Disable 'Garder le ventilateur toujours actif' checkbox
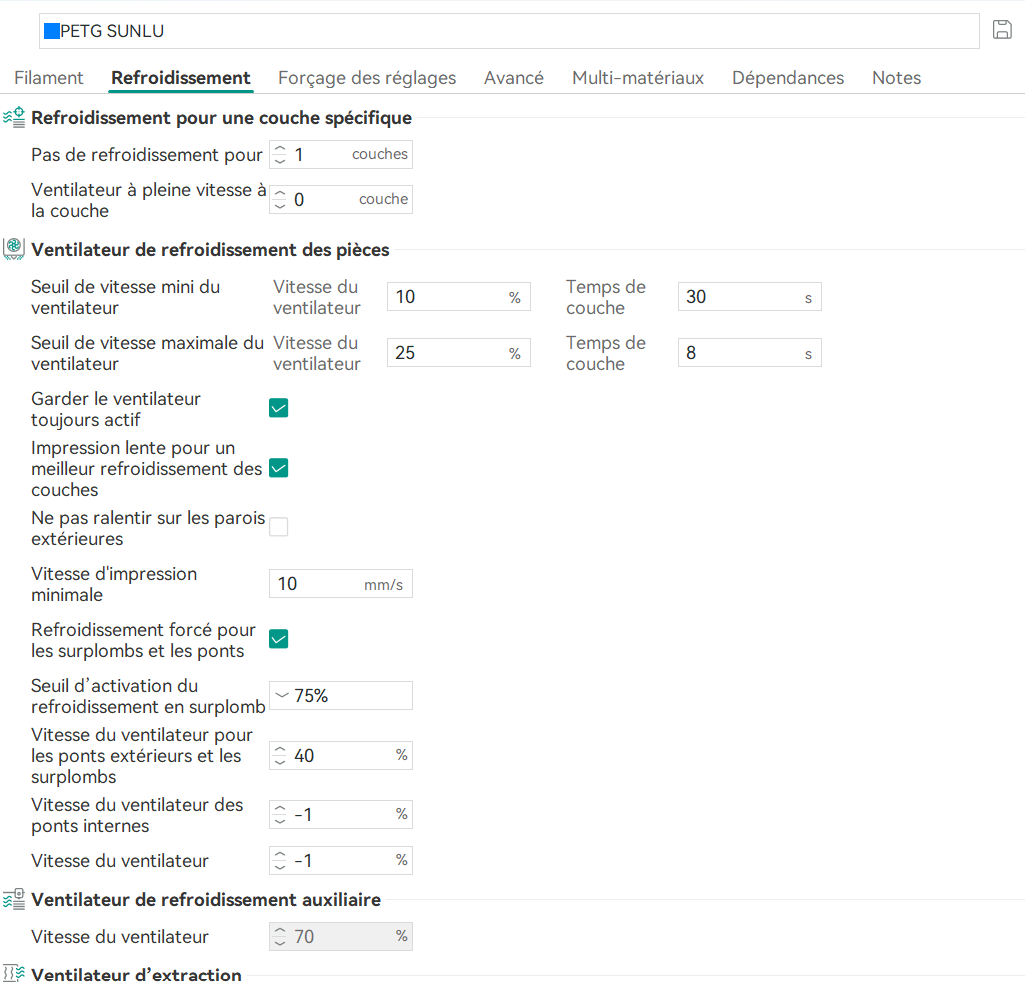 pyautogui.click(x=279, y=408)
